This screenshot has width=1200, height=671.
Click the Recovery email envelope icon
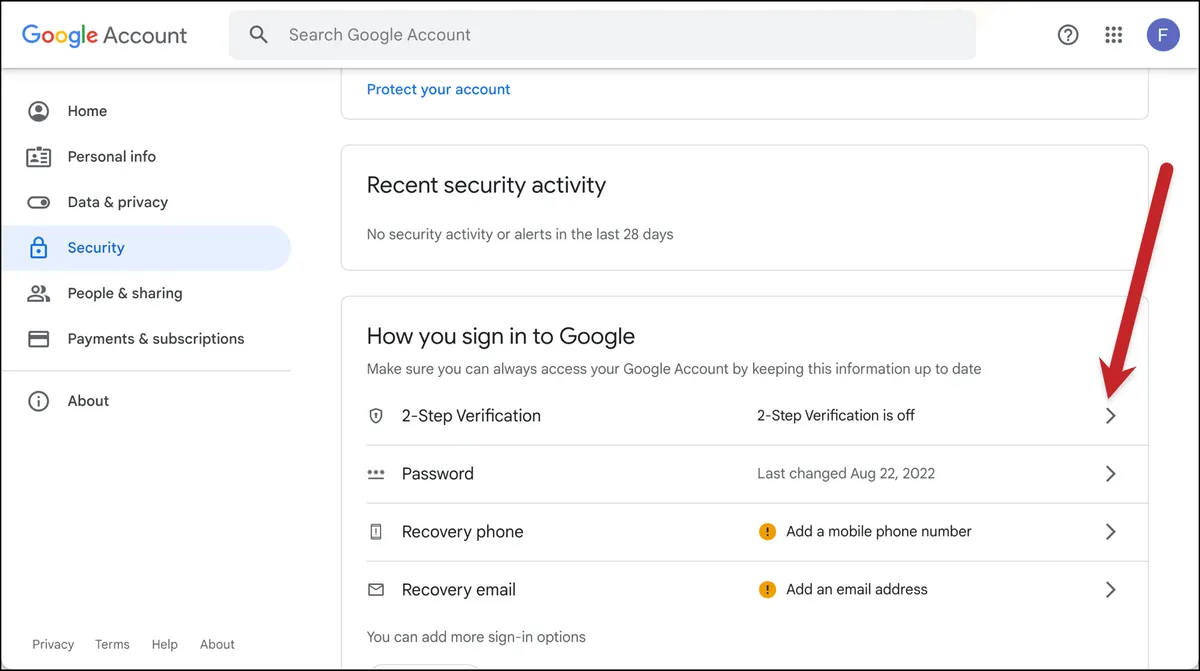pos(376,590)
